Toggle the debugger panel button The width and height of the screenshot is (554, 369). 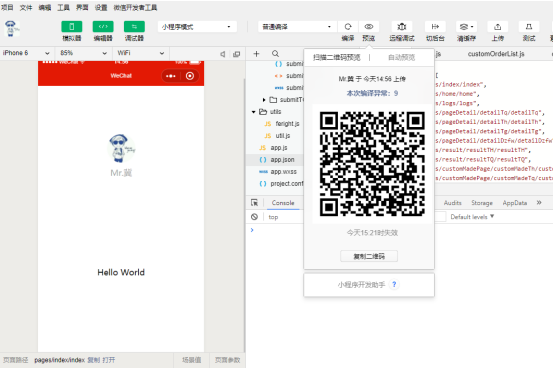tap(134, 27)
